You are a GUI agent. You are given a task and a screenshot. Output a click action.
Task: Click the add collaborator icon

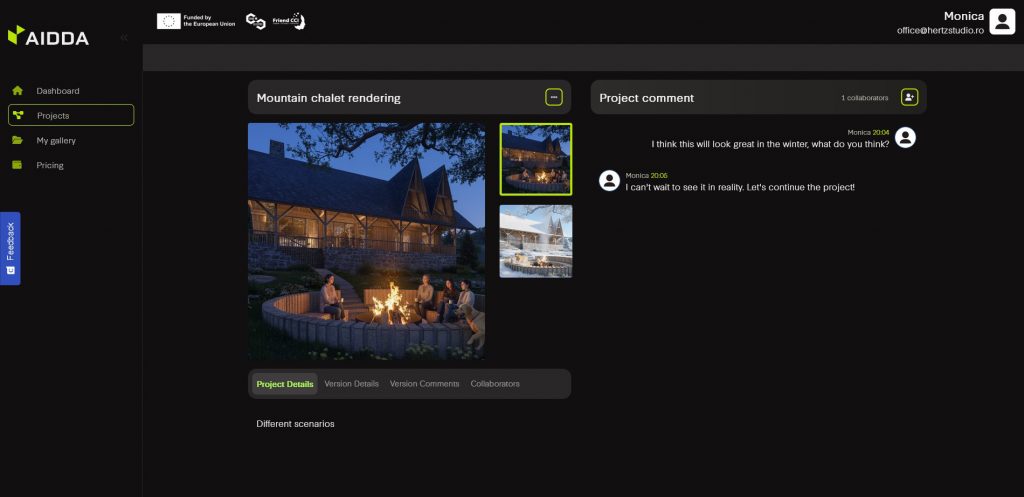[x=909, y=97]
